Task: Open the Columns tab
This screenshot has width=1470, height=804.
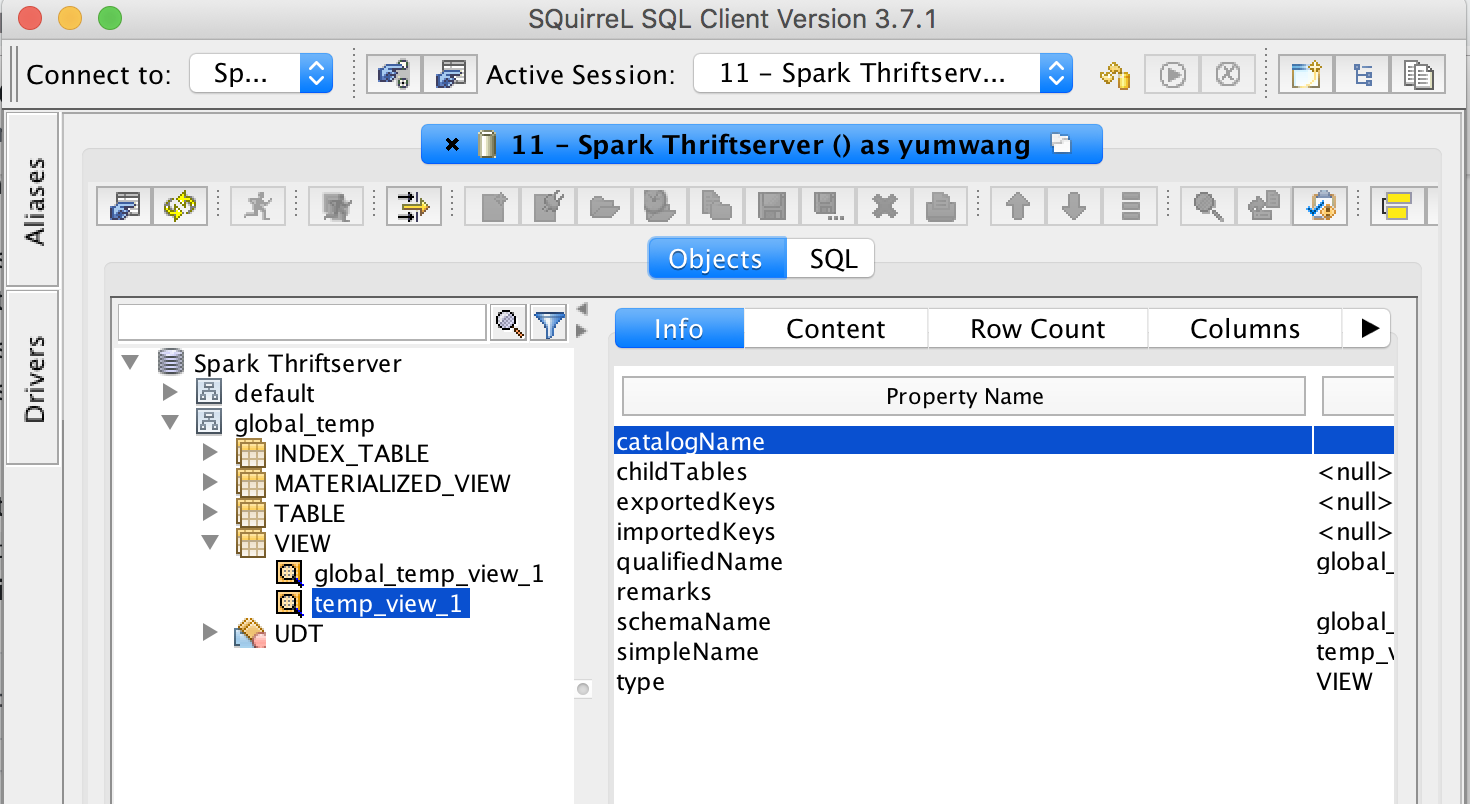Action: click(1245, 328)
